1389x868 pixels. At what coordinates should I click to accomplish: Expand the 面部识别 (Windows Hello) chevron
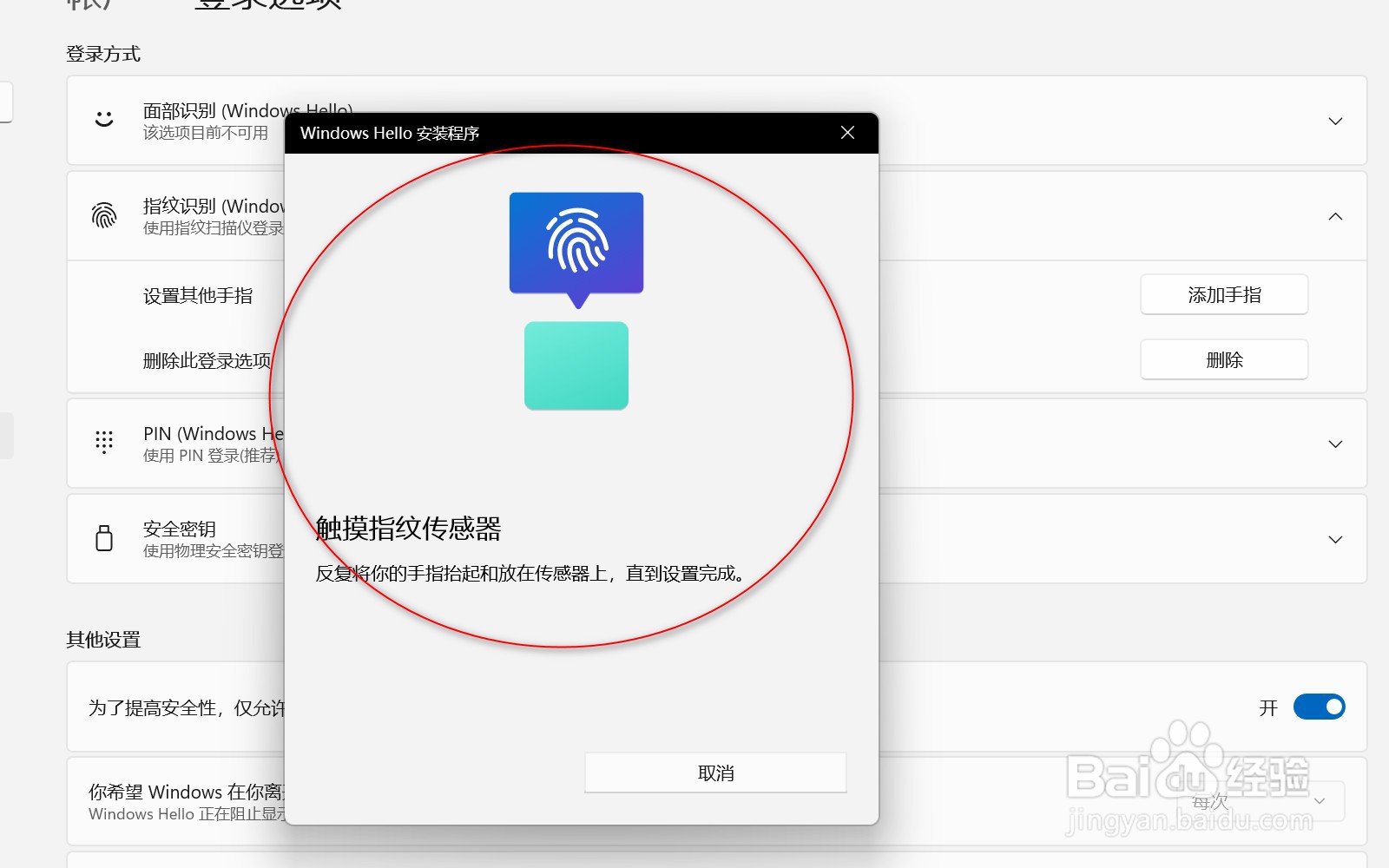[1336, 121]
